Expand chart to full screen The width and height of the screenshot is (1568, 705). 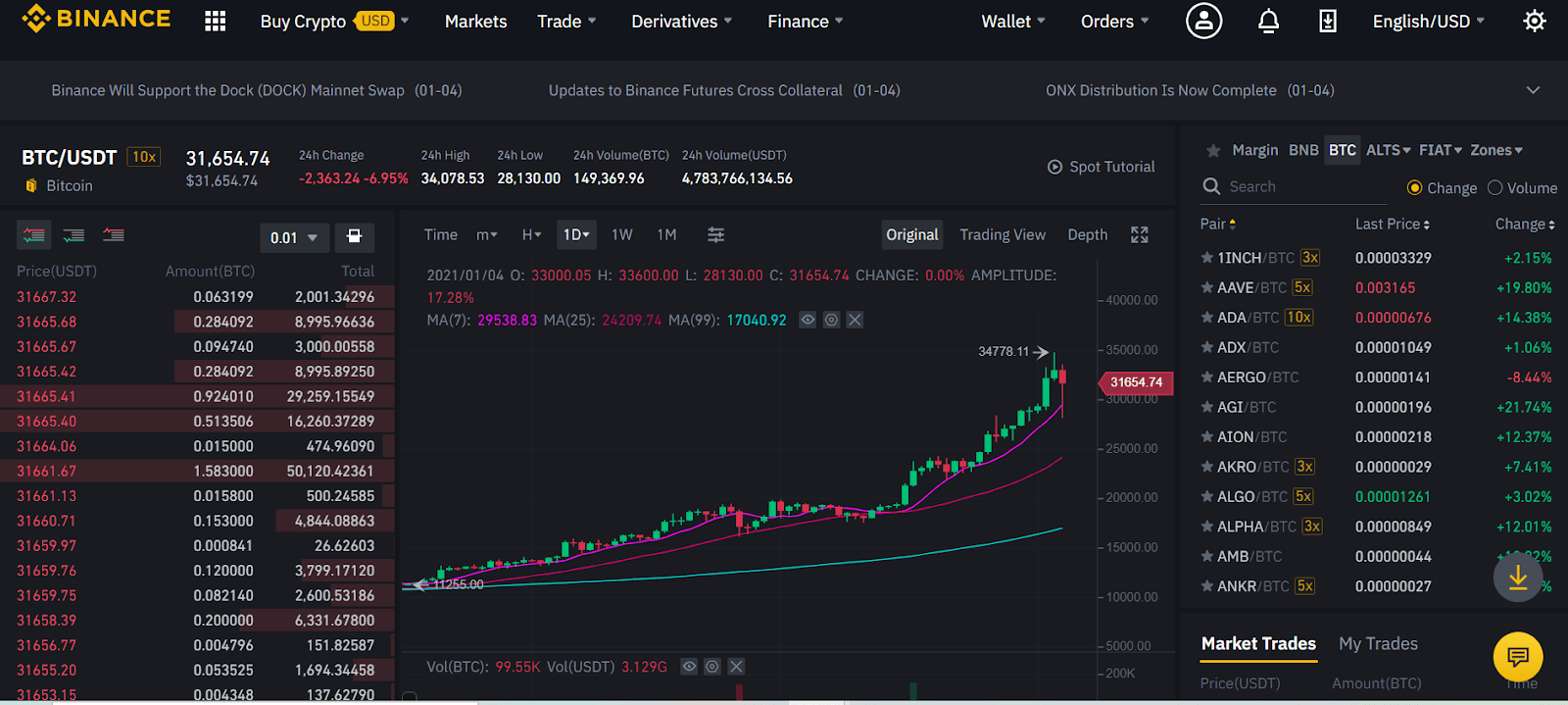[x=1139, y=234]
